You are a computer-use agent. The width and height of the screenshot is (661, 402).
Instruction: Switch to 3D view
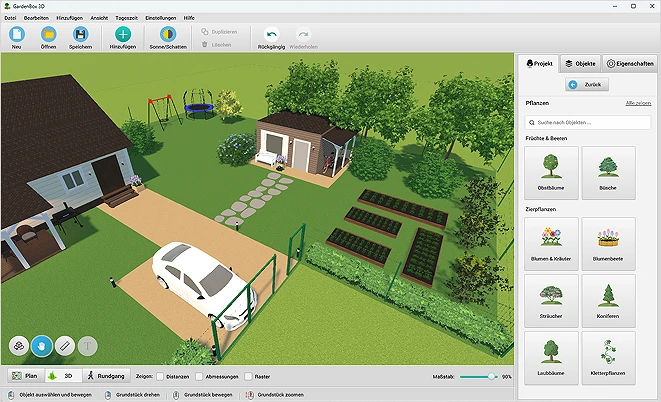pyautogui.click(x=63, y=375)
